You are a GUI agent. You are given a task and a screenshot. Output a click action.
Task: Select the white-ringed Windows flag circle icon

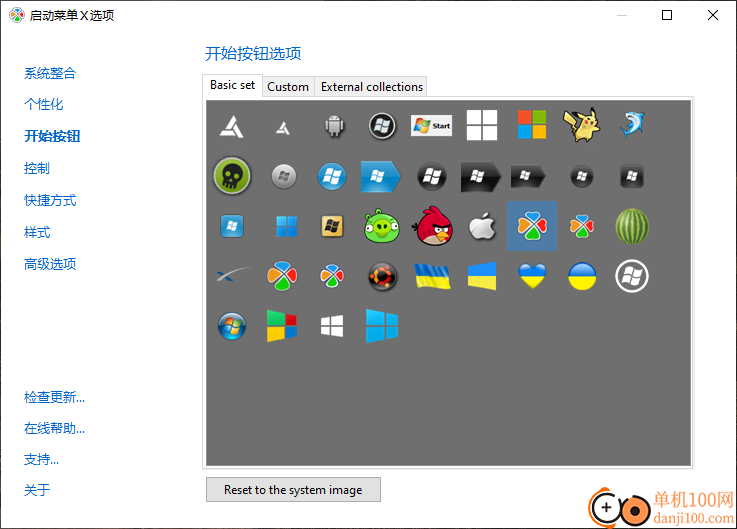click(x=632, y=276)
